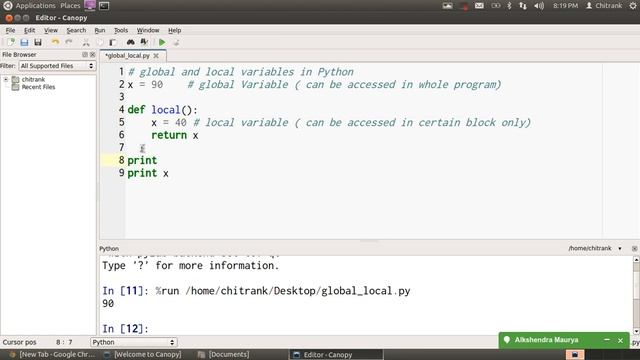
Task: Open the Places menu
Action: coord(70,6)
